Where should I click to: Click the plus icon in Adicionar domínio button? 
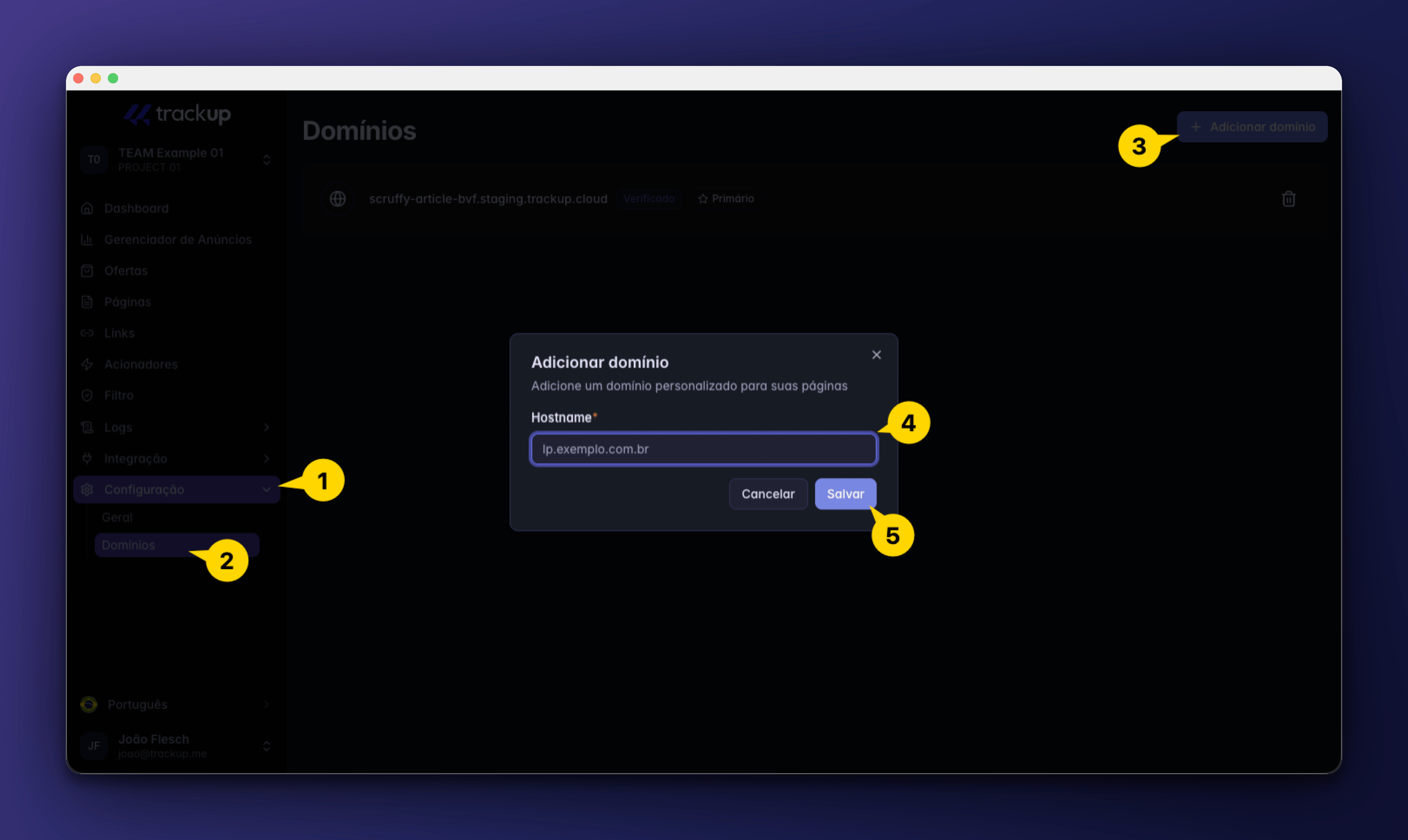1196,127
